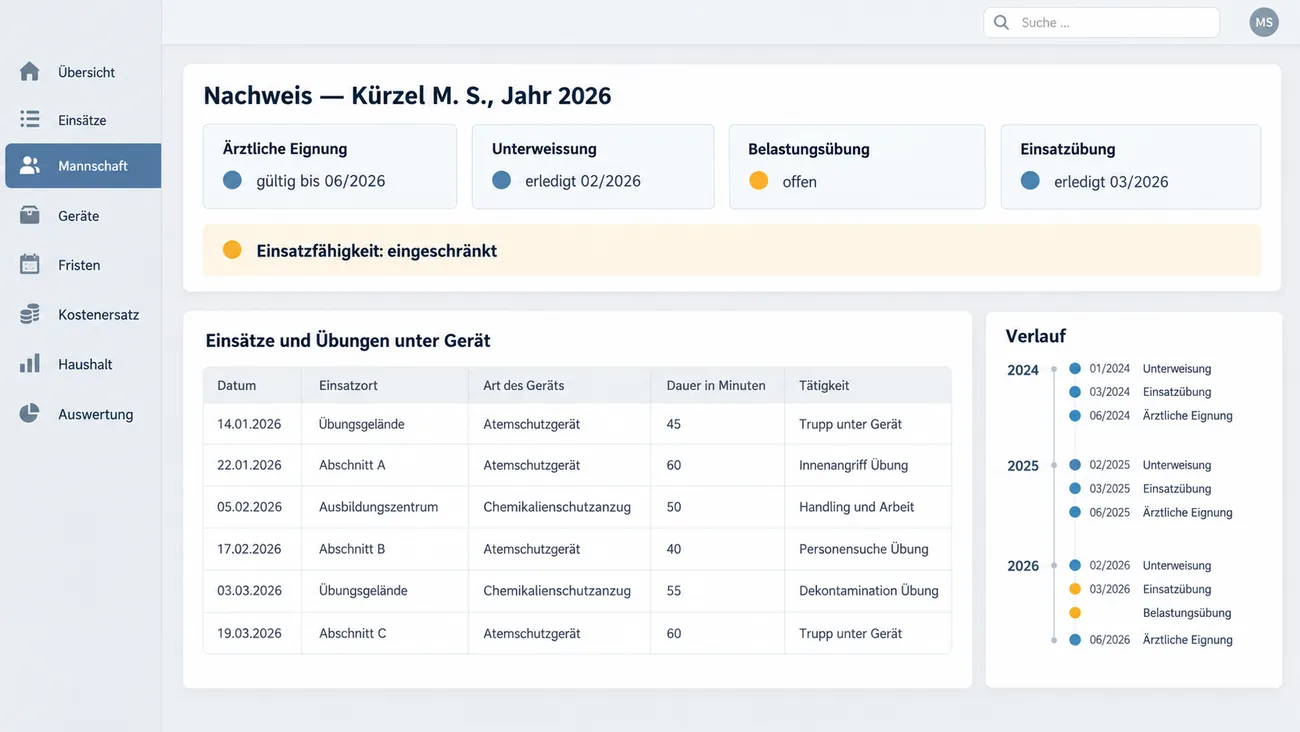Image resolution: width=1300 pixels, height=732 pixels.
Task: Go to Einsätze in the sidebar
Action: pyautogui.click(x=82, y=120)
